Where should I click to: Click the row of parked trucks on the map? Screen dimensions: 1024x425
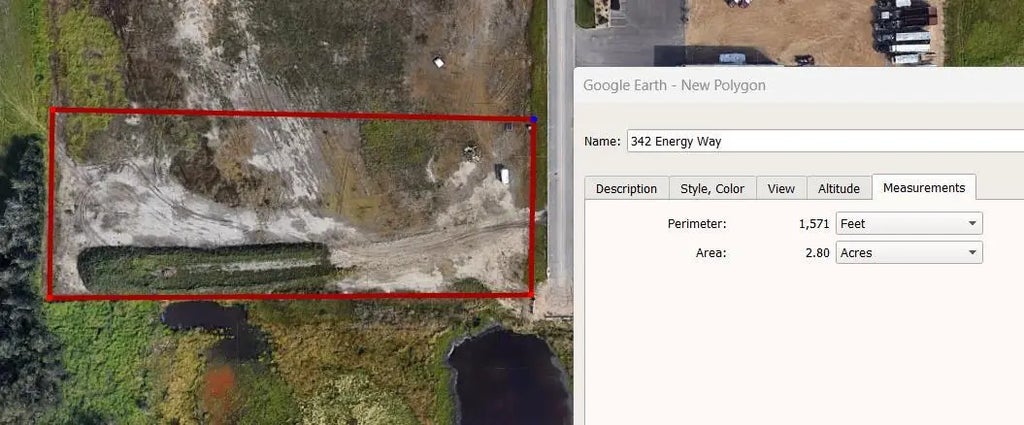click(x=903, y=32)
